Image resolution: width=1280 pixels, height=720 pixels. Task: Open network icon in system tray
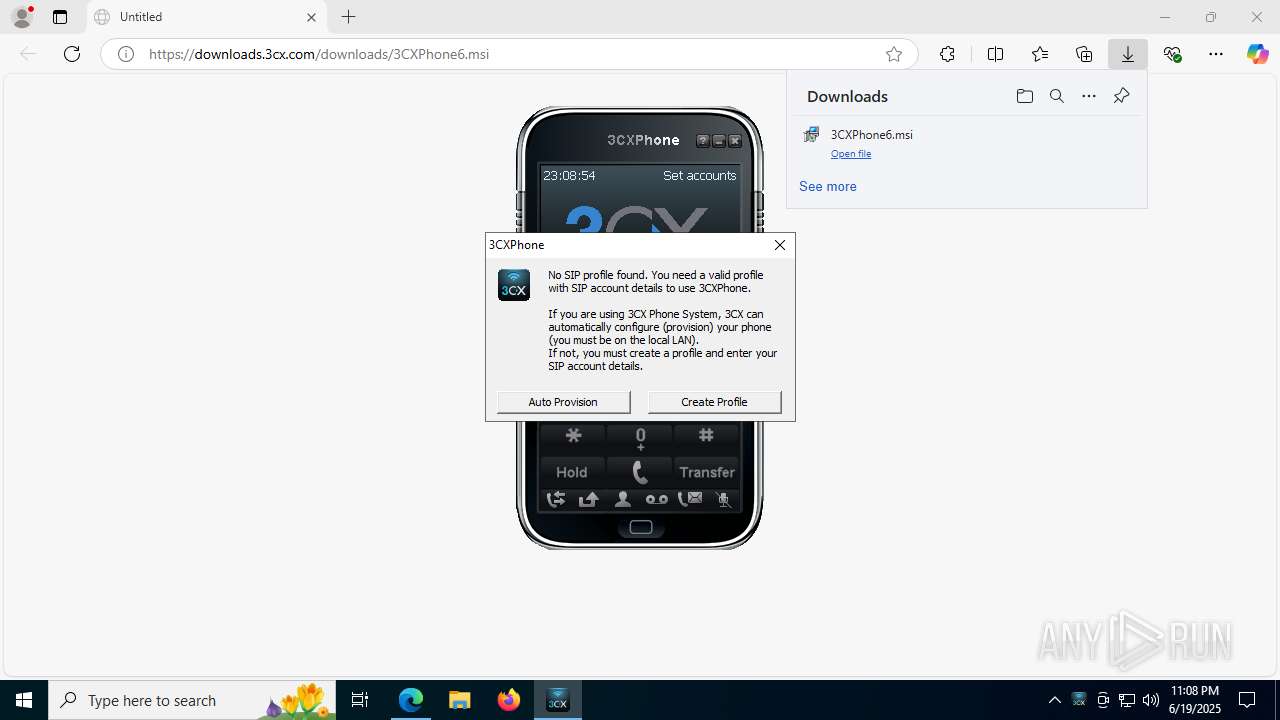[1127, 700]
